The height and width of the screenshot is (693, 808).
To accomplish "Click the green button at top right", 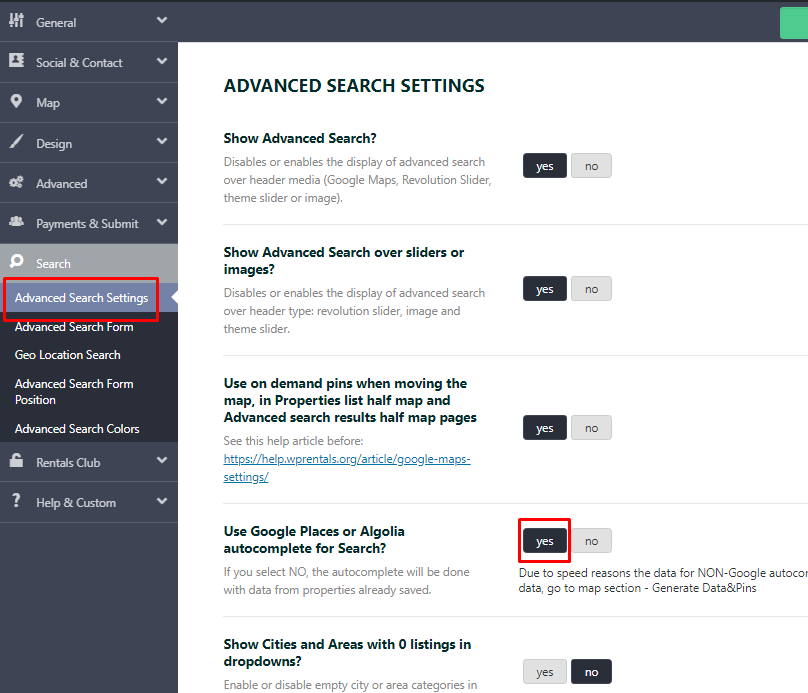I will (x=793, y=22).
